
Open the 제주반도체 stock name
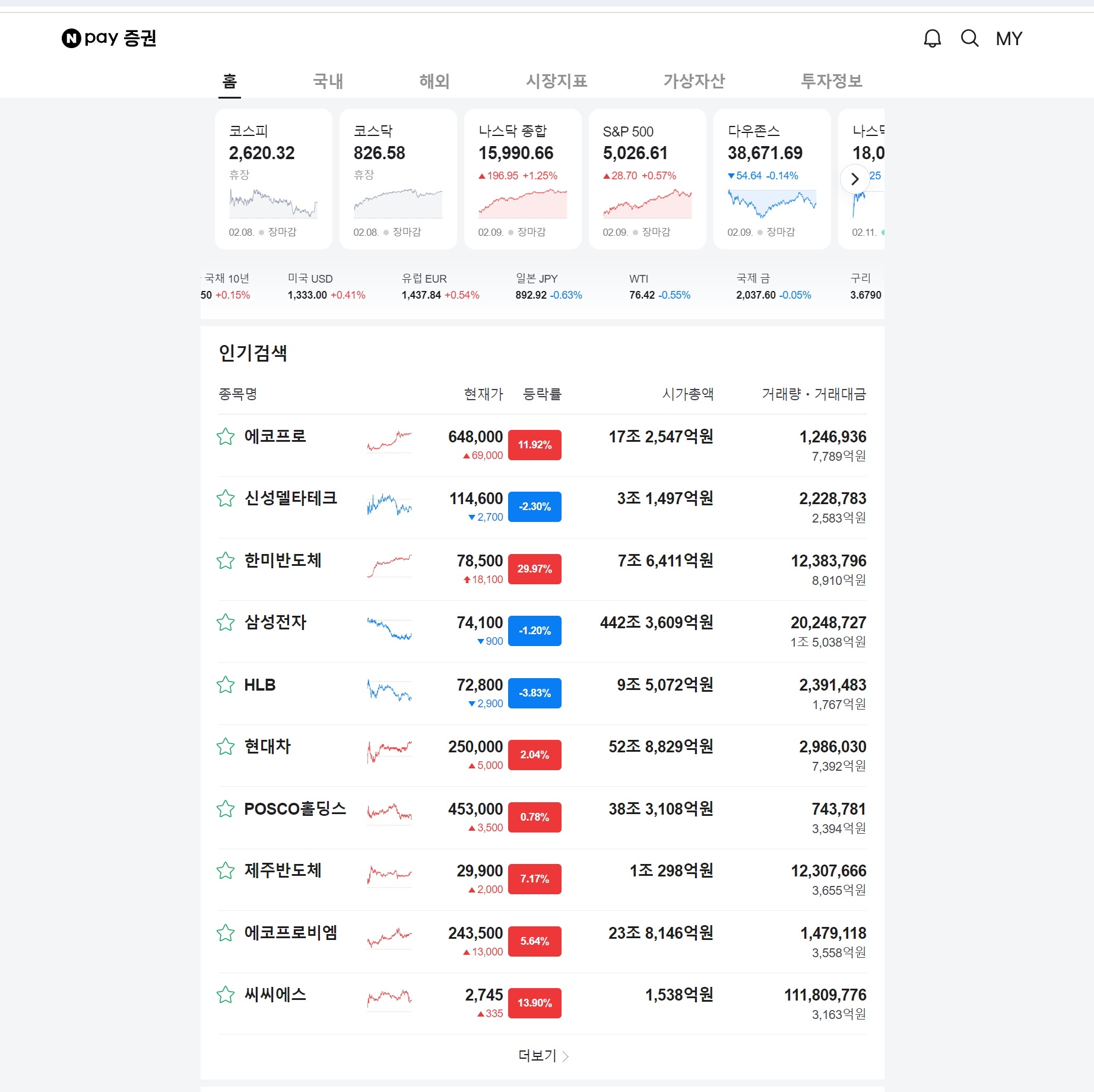283,871
